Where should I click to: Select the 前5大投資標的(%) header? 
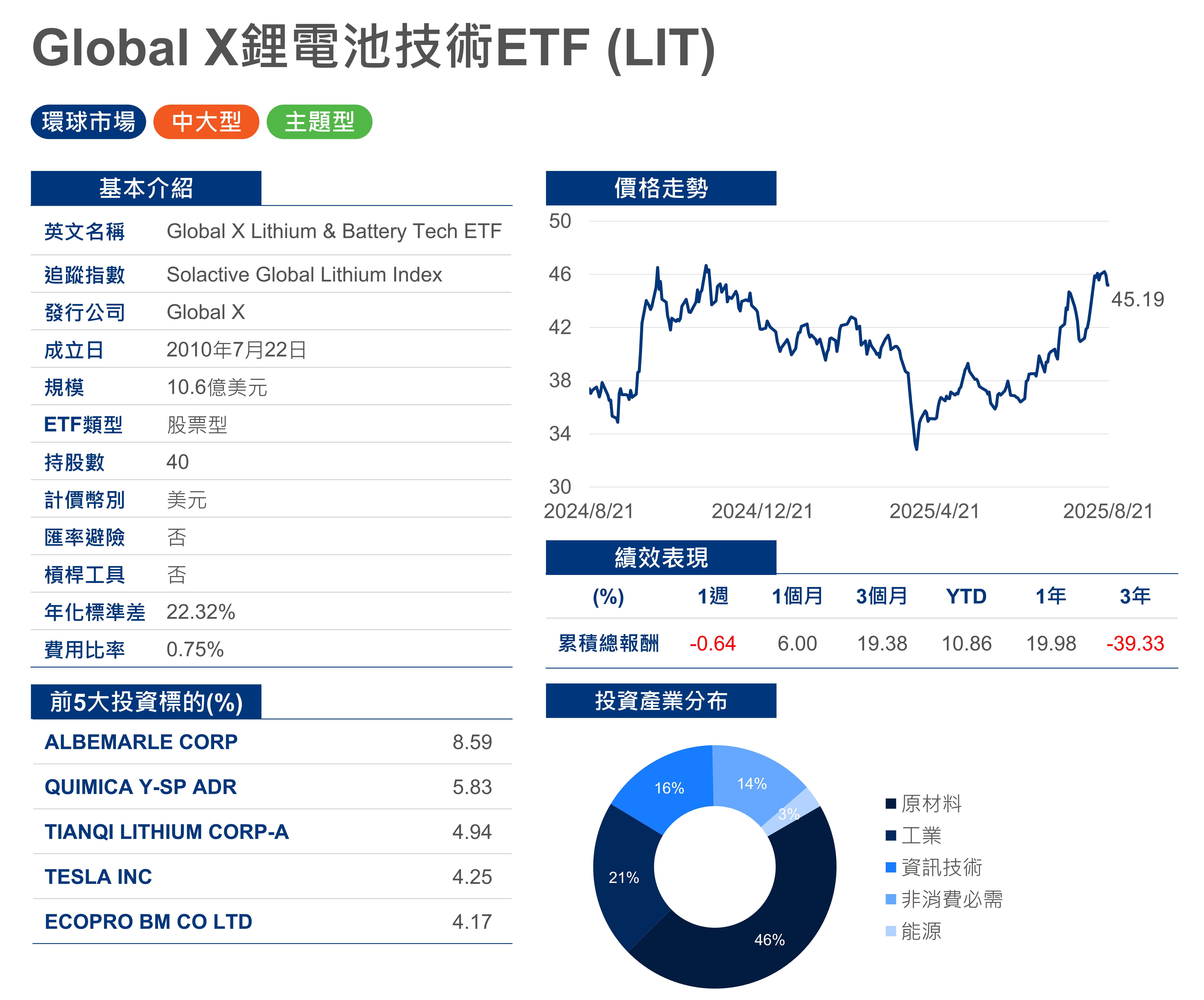[146, 702]
